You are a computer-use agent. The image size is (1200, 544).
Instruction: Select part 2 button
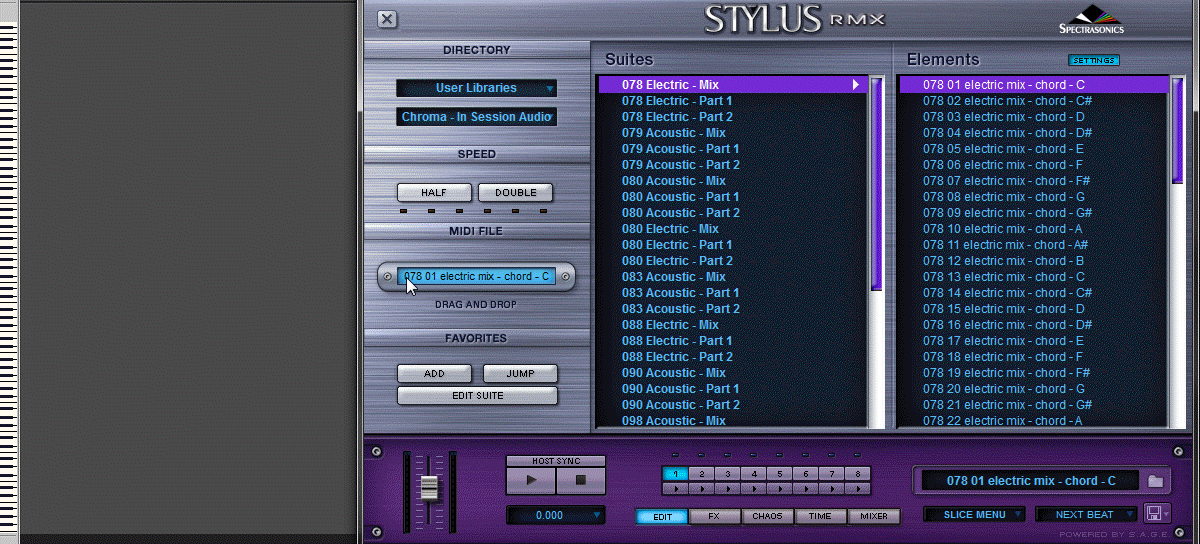point(701,474)
